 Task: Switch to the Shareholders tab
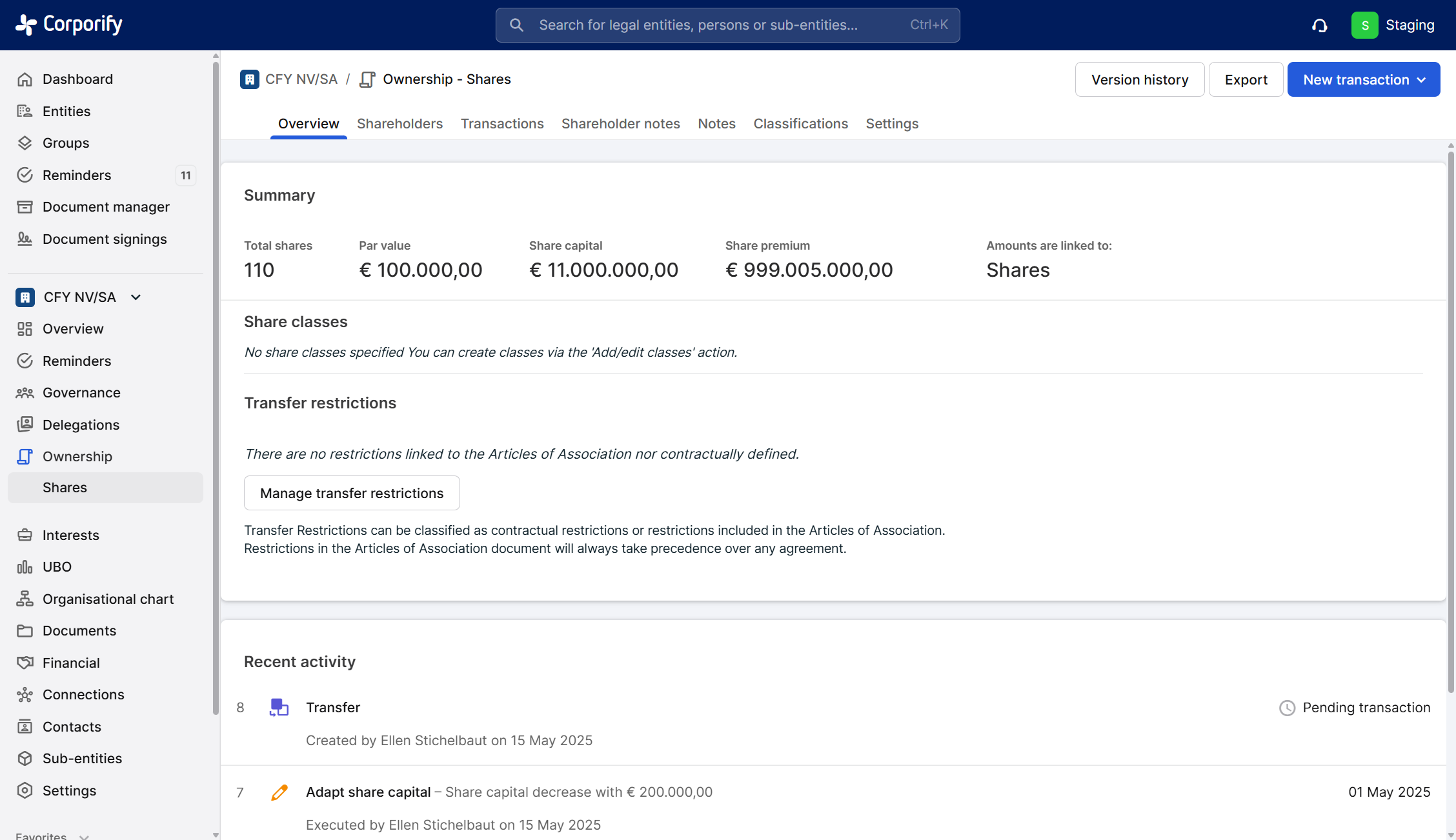[399, 123]
